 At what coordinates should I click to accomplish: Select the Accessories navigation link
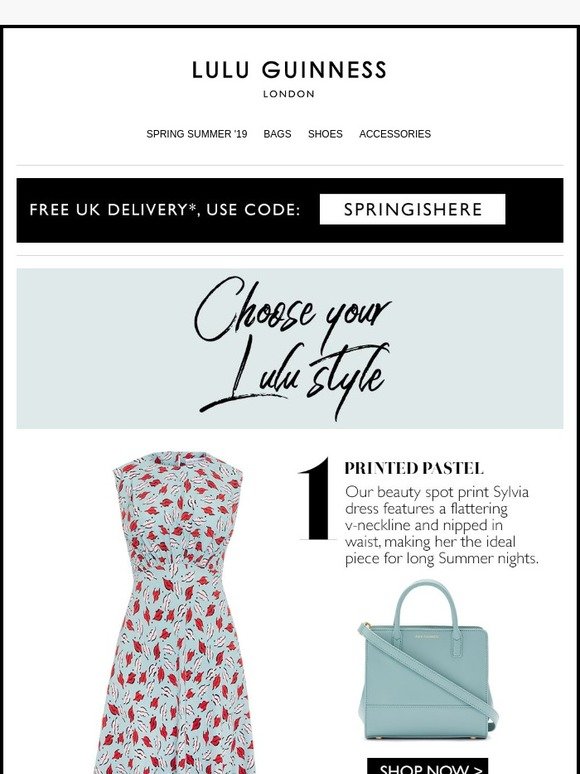(x=395, y=134)
